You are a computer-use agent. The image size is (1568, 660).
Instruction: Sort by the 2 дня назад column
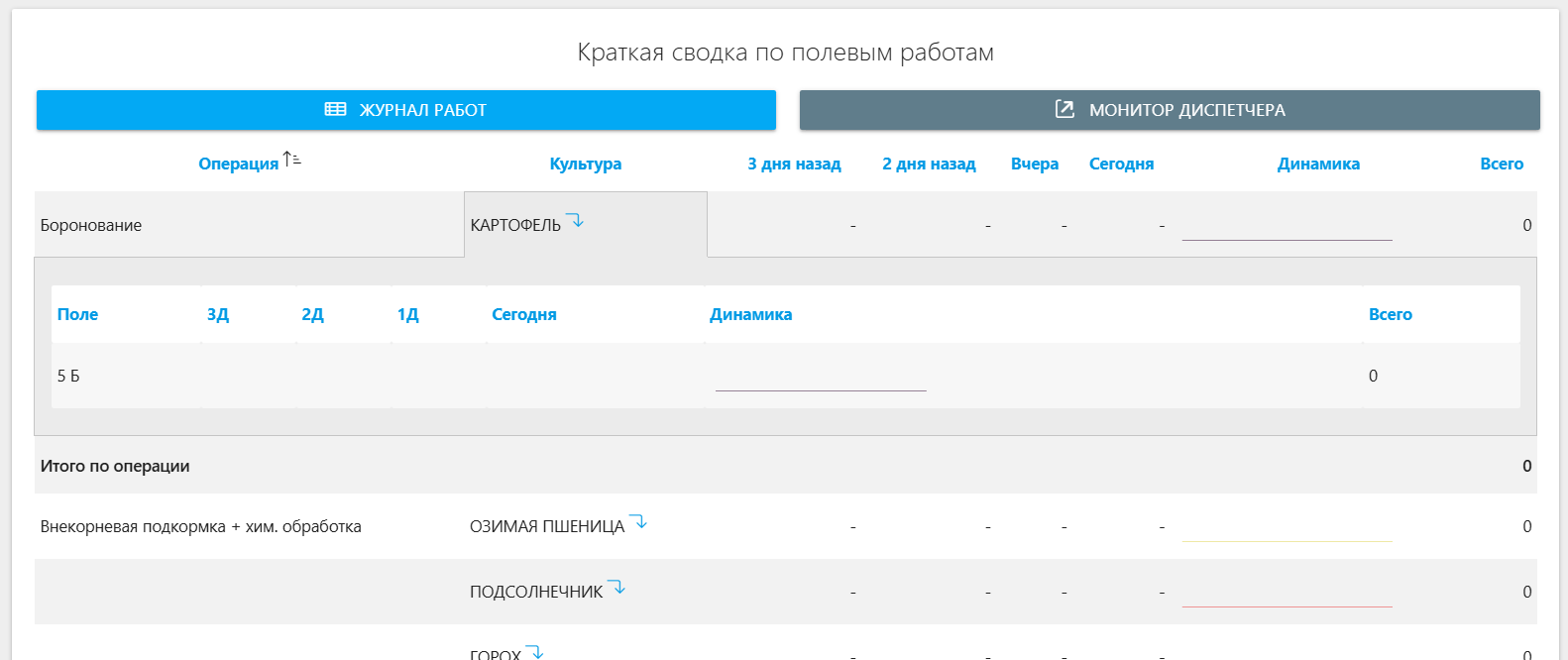[929, 165]
